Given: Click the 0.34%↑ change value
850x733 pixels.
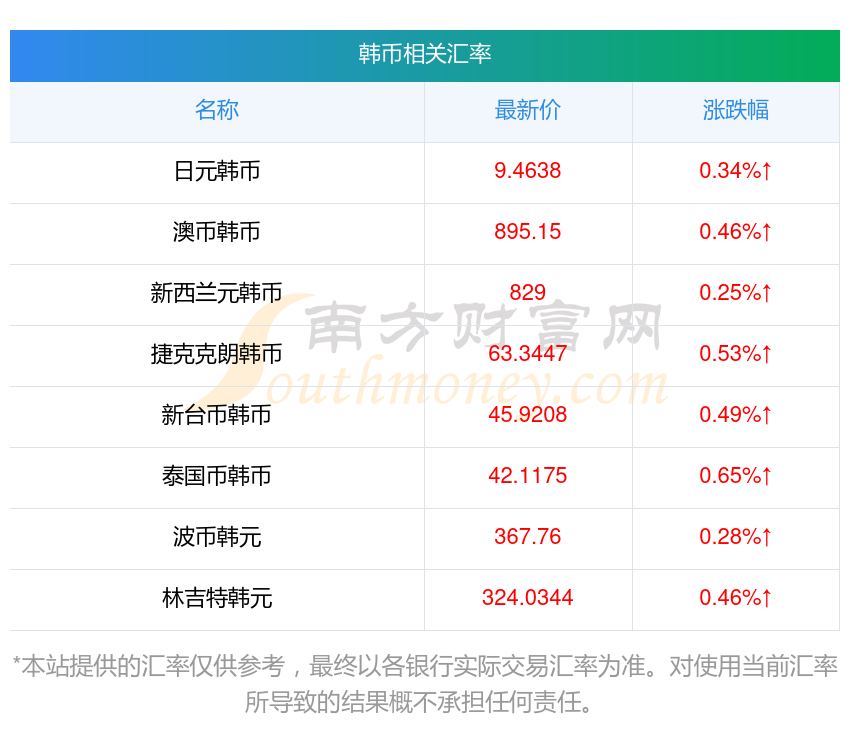Looking at the screenshot, I should point(735,171).
